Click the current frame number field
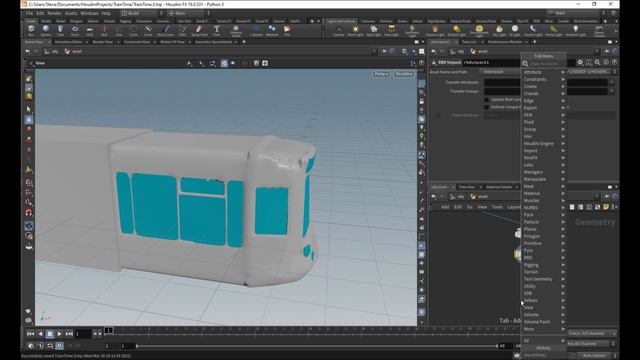The height and width of the screenshot is (360, 640). [x=83, y=334]
